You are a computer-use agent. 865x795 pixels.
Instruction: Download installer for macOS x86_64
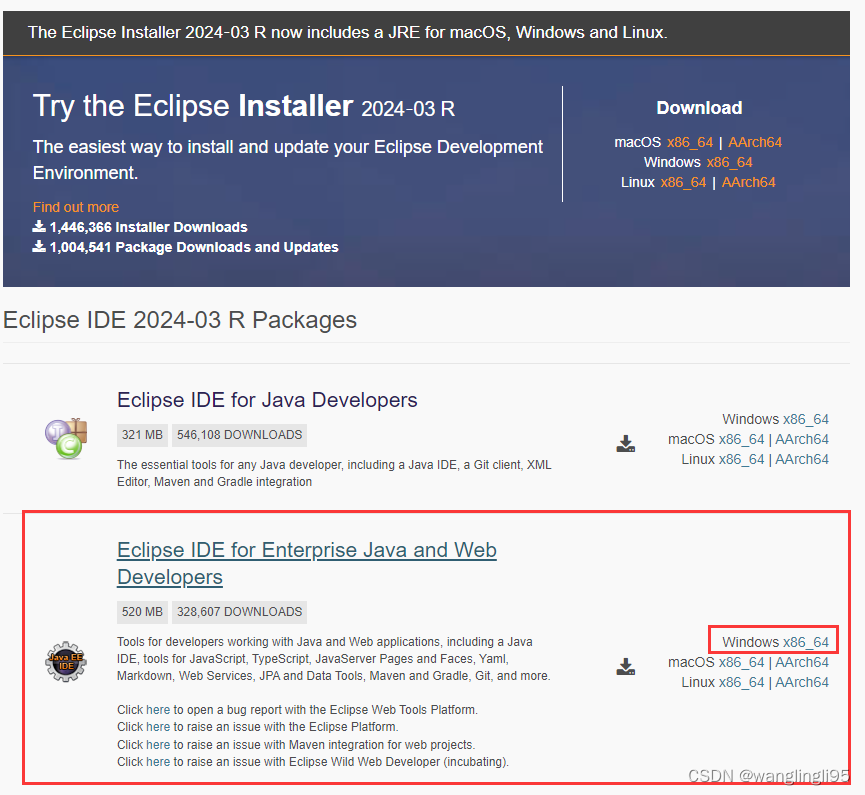click(x=690, y=142)
